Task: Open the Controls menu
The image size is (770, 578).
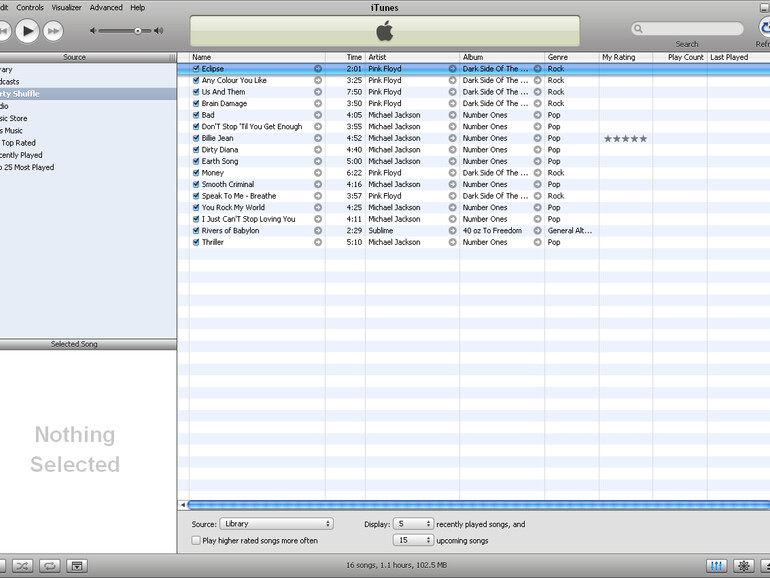Action: point(30,7)
